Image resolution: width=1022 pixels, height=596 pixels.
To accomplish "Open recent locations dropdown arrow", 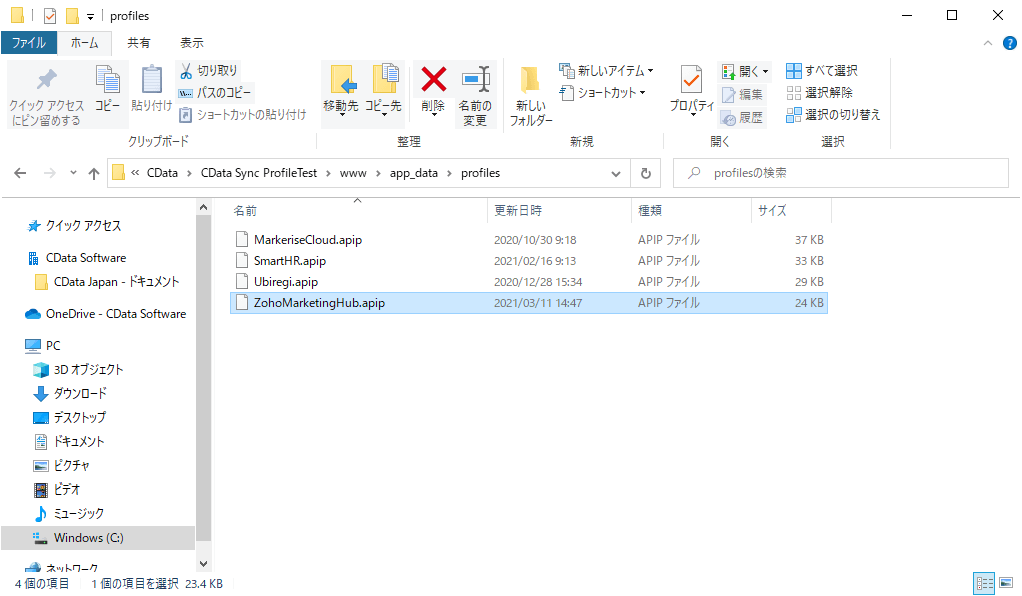I will tap(73, 173).
